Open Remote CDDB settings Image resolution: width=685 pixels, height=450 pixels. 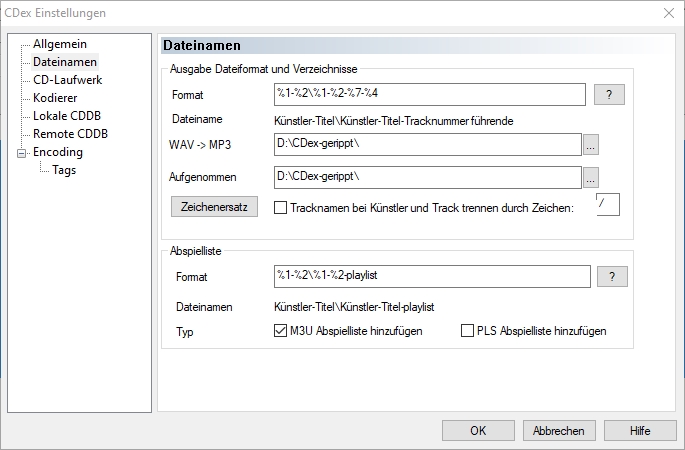click(70, 134)
